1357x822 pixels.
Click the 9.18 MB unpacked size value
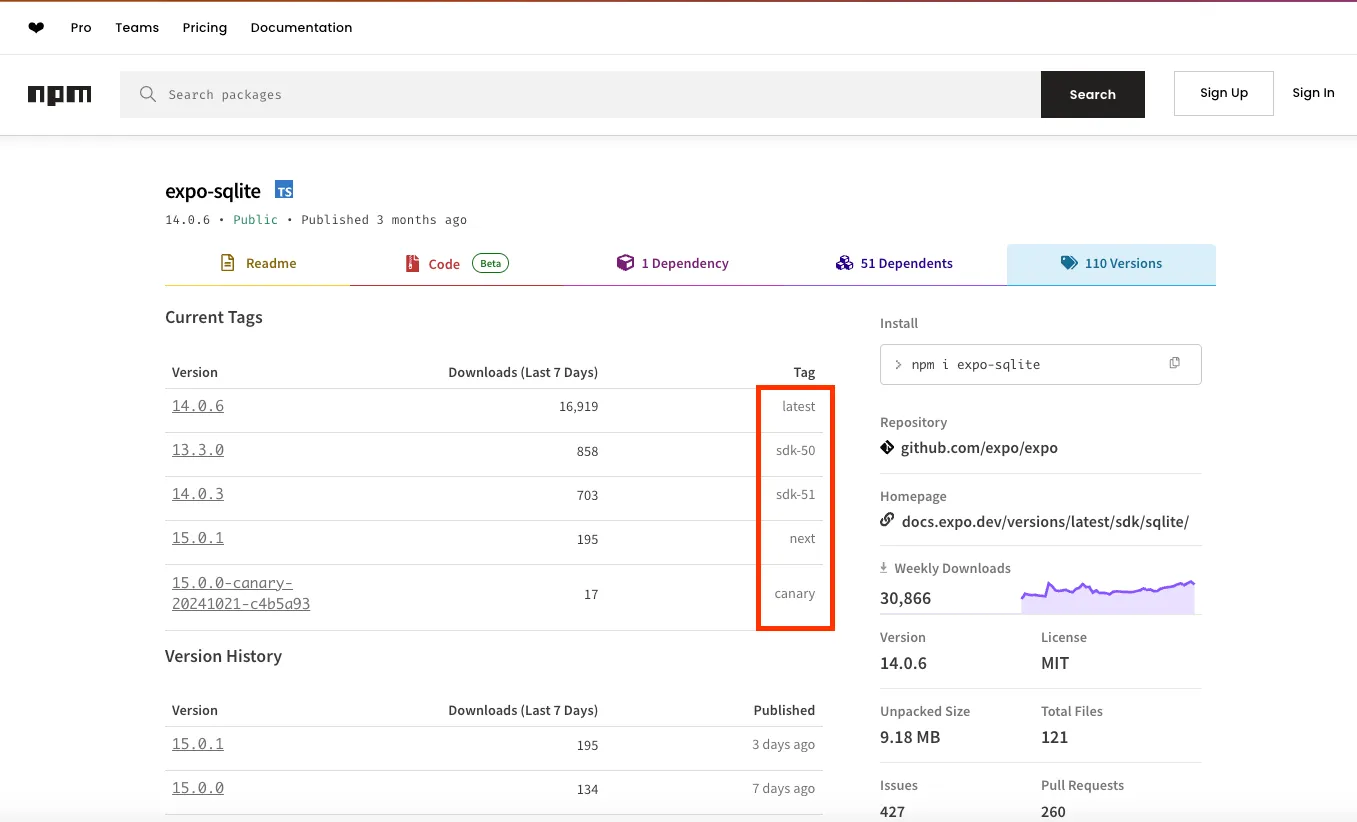910,737
